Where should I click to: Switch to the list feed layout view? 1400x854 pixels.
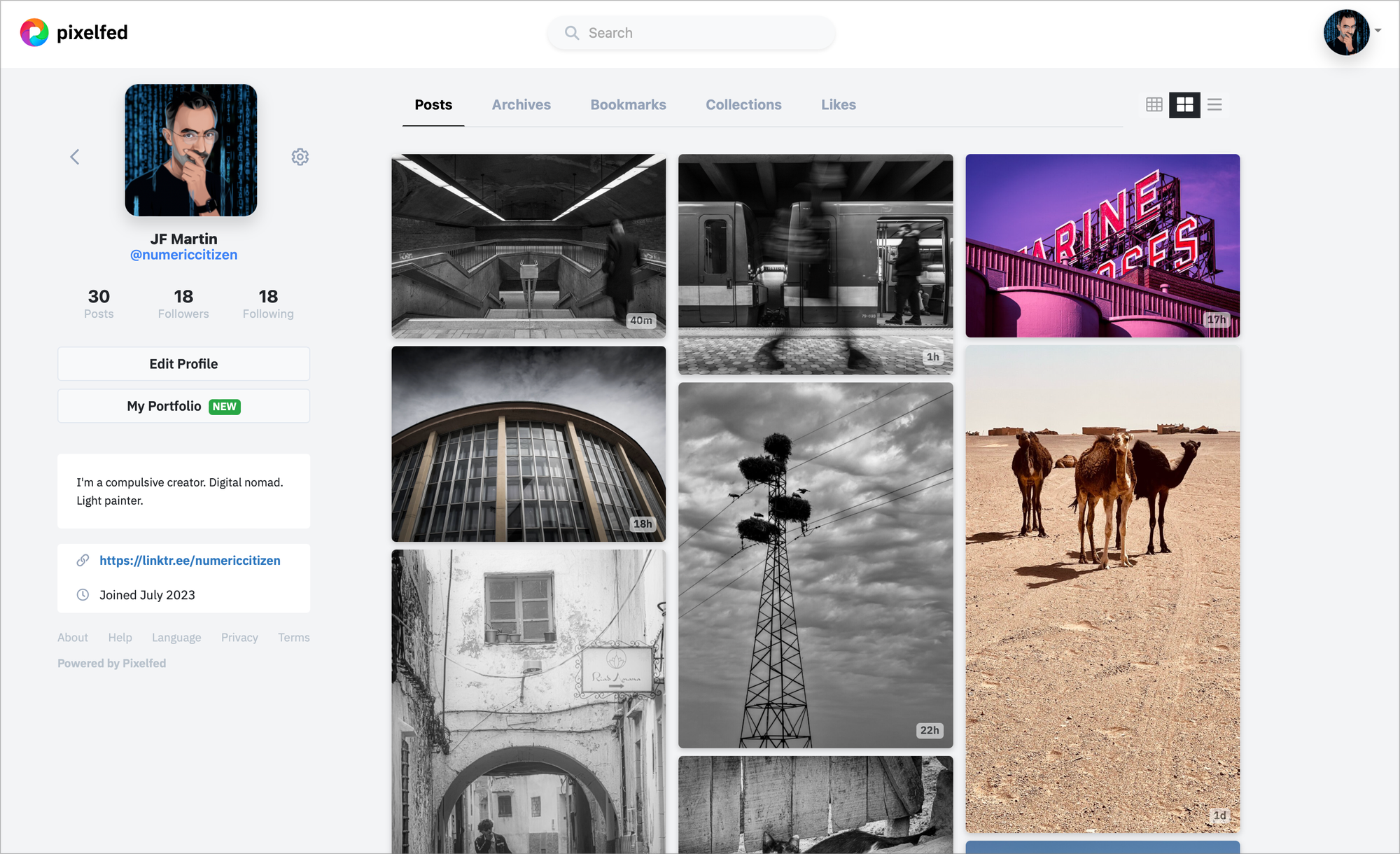coord(1214,104)
